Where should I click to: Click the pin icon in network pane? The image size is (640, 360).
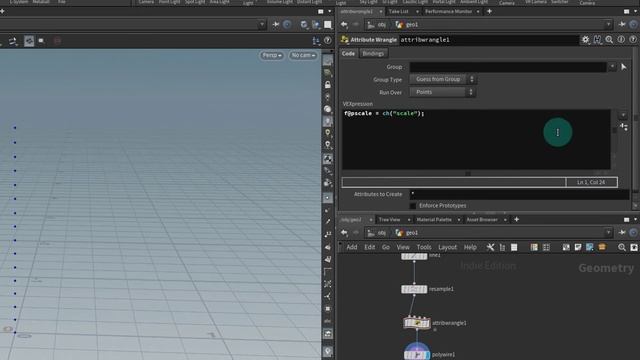coord(622,233)
